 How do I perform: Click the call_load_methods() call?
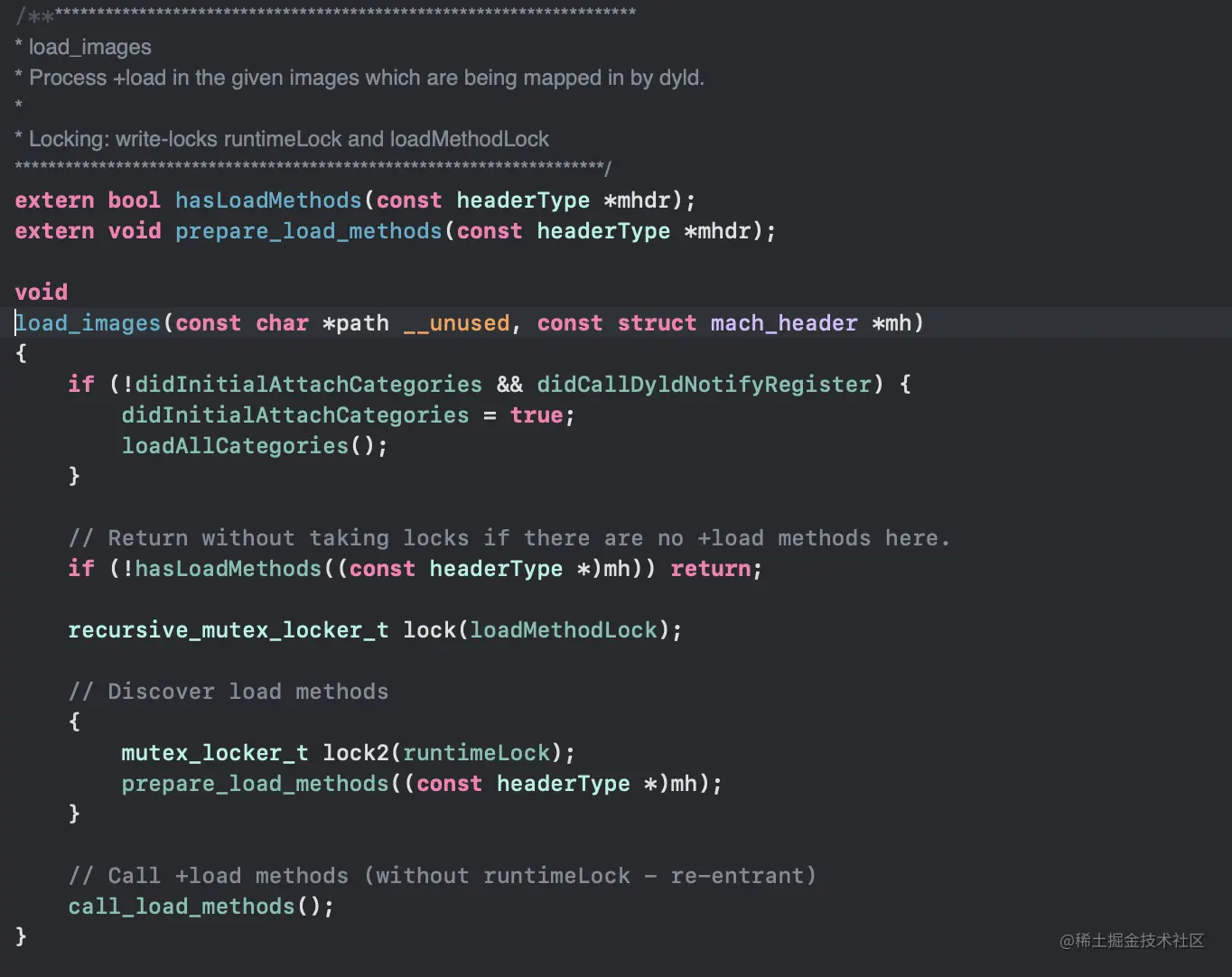201,907
